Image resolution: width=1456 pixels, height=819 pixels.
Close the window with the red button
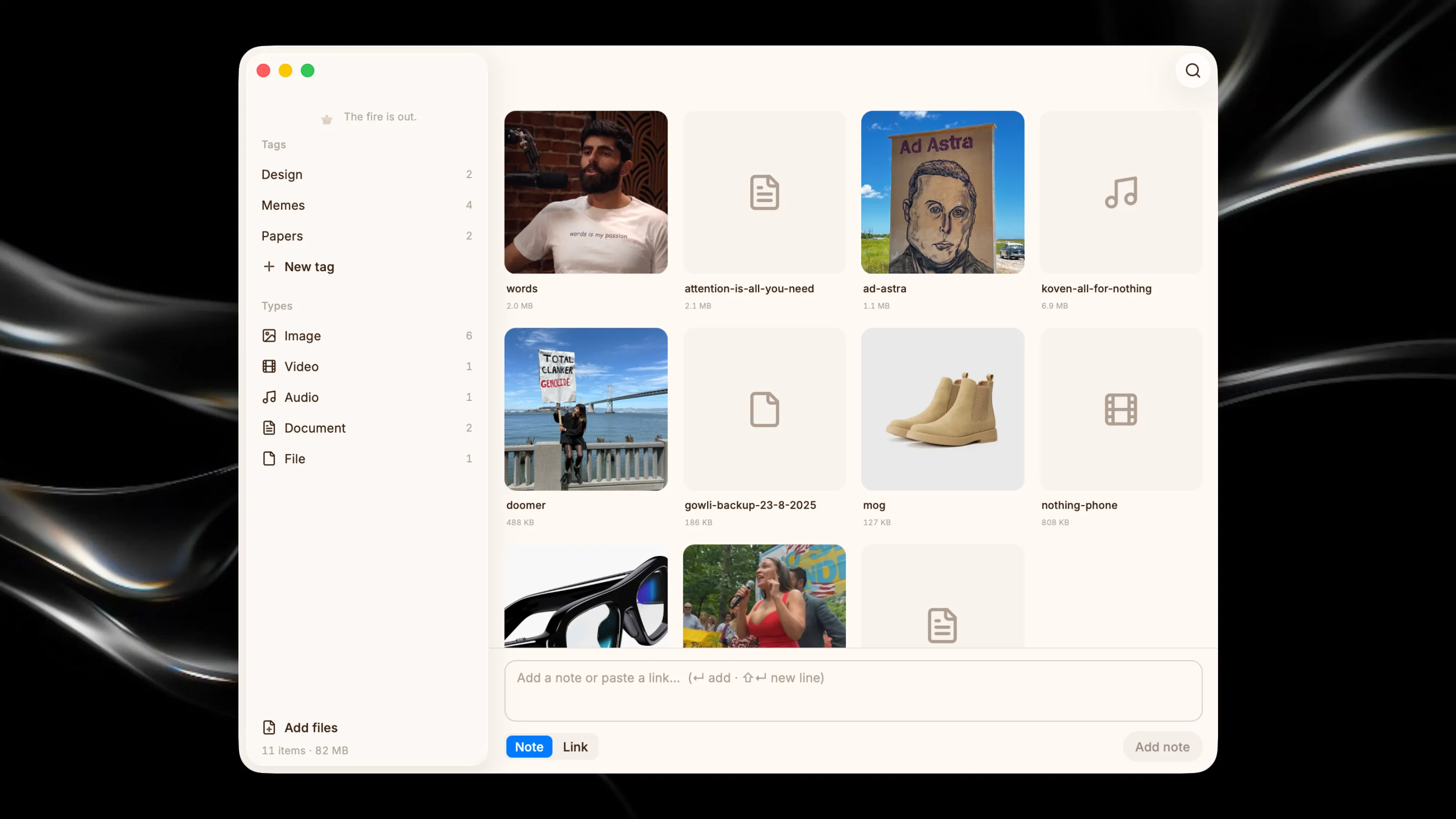[x=263, y=71]
